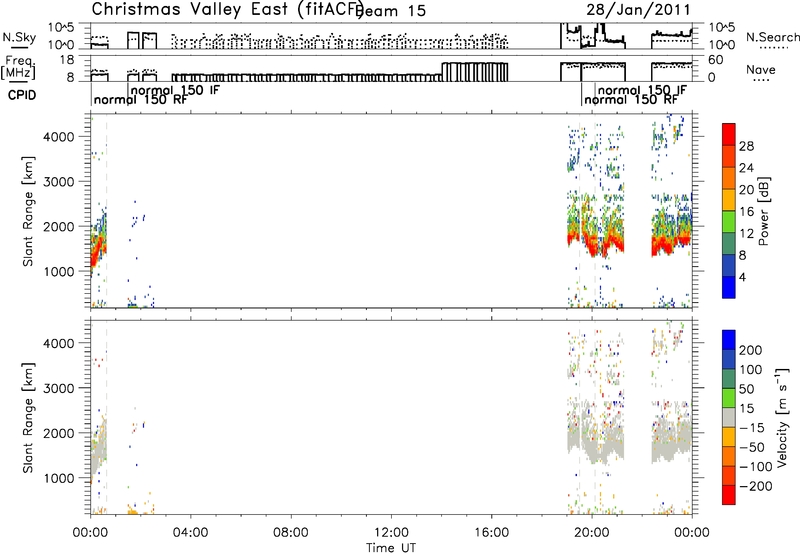Click the '20:00' time tick label

tap(592, 533)
